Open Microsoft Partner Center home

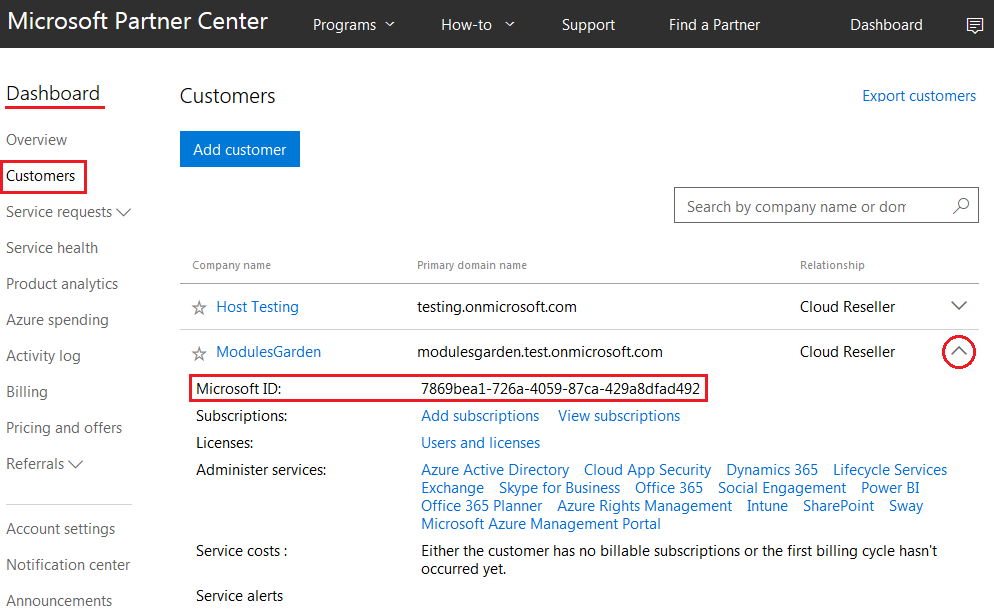(138, 21)
